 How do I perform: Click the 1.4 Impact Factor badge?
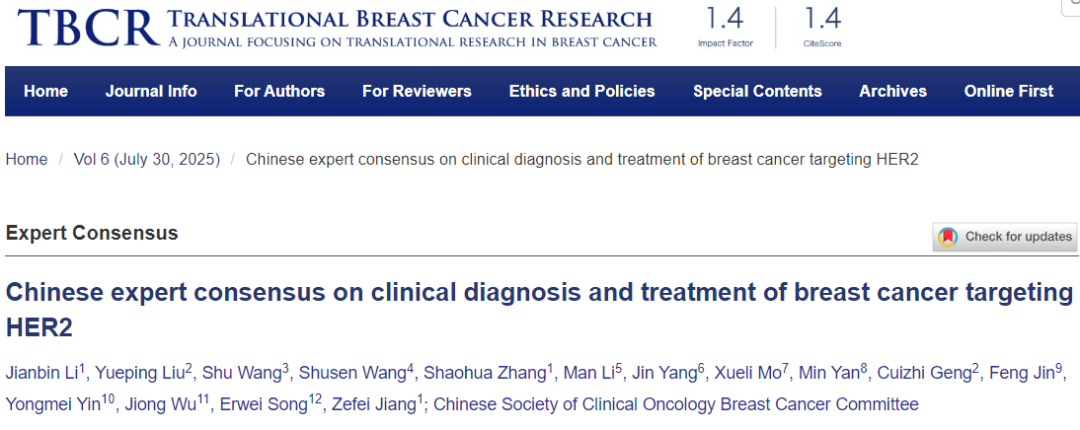[x=726, y=27]
